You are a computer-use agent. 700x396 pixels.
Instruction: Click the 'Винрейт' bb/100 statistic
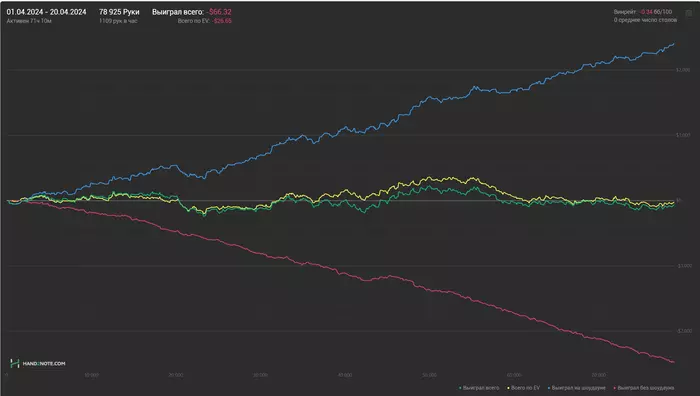pyautogui.click(x=643, y=12)
